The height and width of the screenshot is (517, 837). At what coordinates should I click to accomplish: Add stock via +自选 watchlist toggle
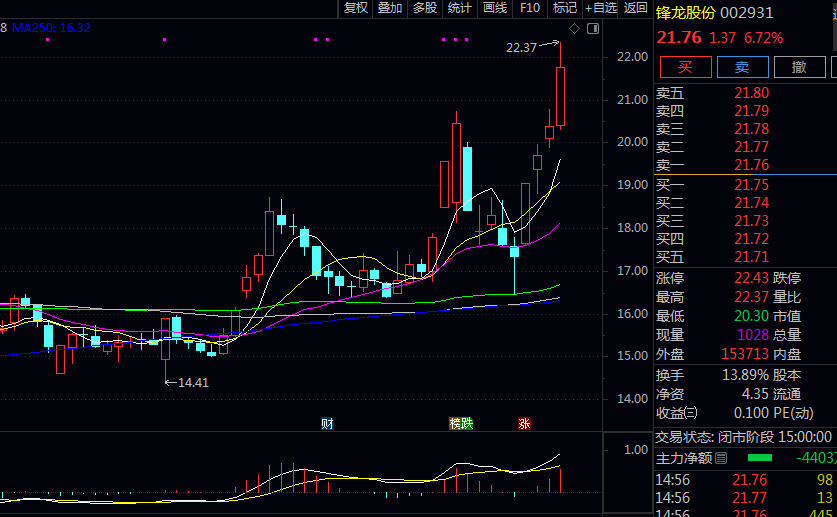pyautogui.click(x=601, y=8)
